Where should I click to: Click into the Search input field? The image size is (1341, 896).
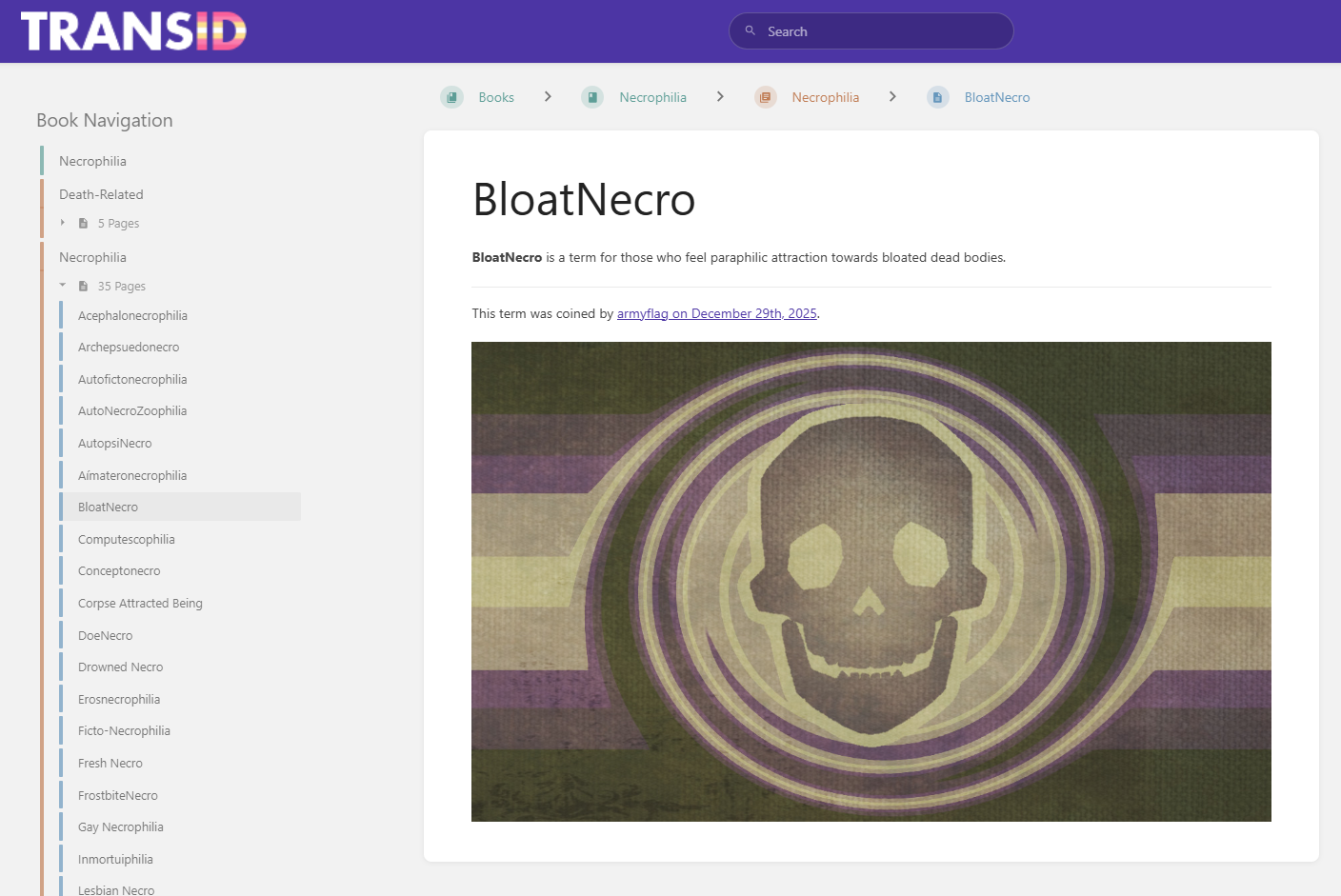(x=881, y=31)
